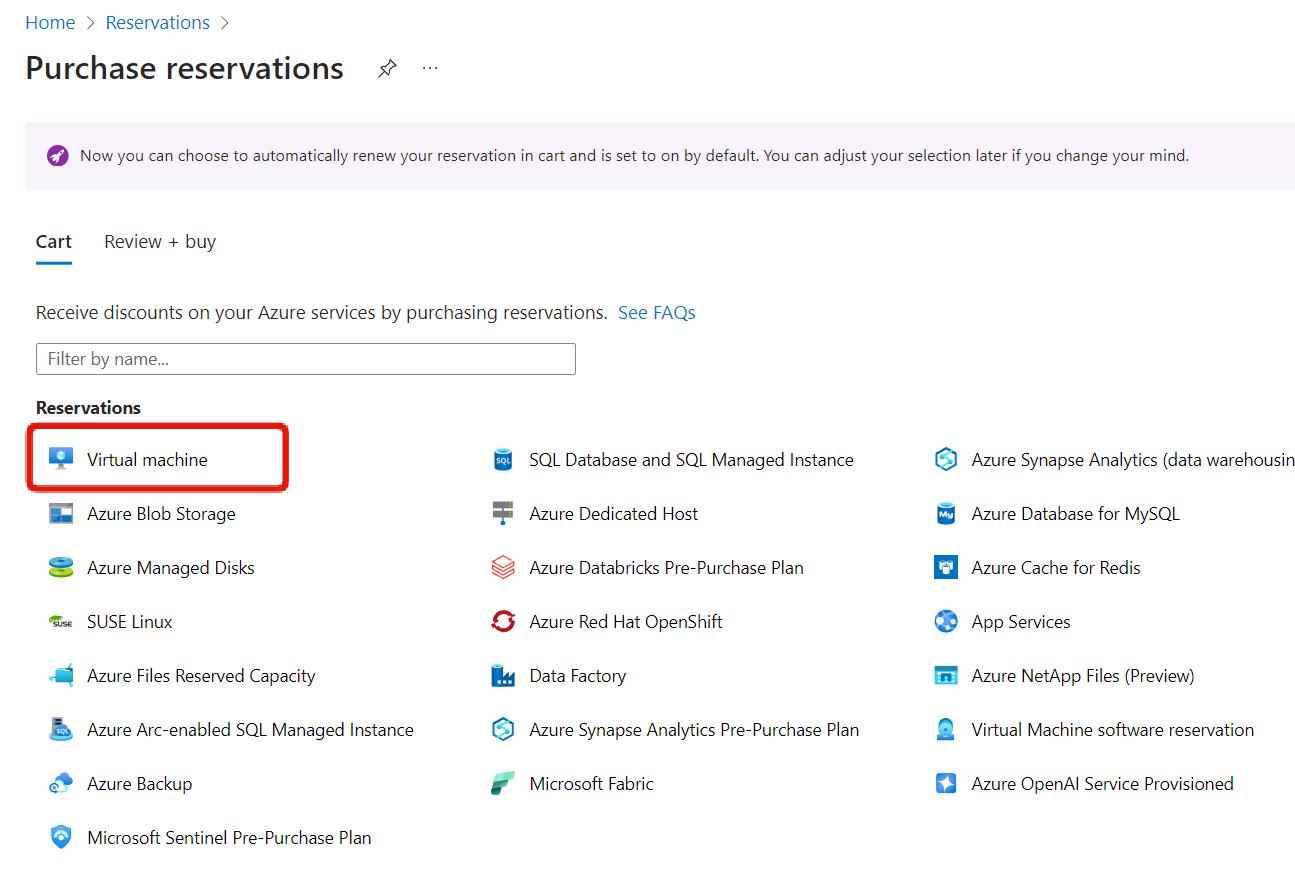The height and width of the screenshot is (870, 1295).
Task: Select the Azure Files Reserved Capacity label
Action: pos(201,675)
